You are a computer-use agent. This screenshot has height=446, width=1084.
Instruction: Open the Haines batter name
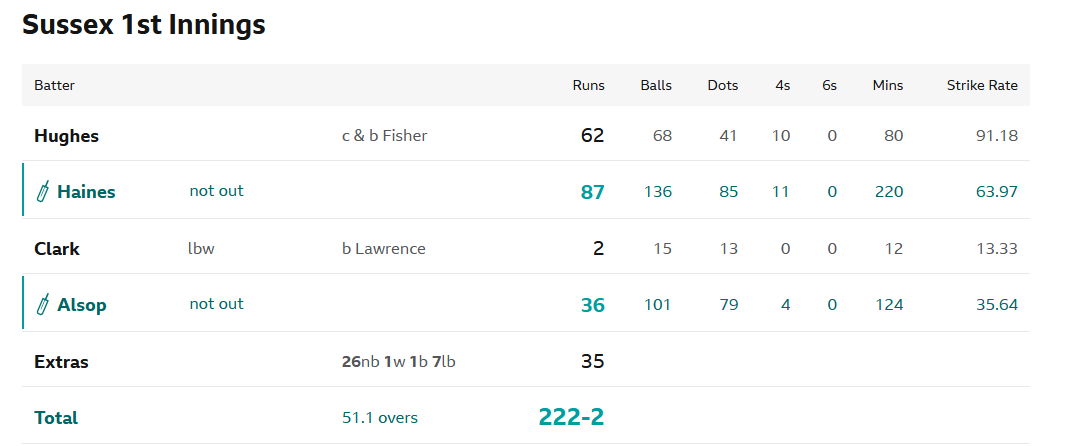point(86,192)
